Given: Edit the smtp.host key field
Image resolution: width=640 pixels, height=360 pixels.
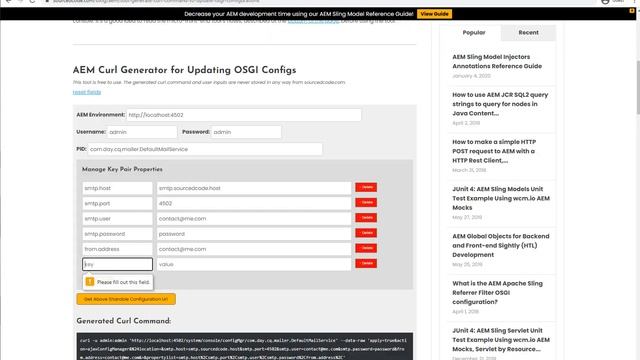Looking at the screenshot, I should (117, 188).
